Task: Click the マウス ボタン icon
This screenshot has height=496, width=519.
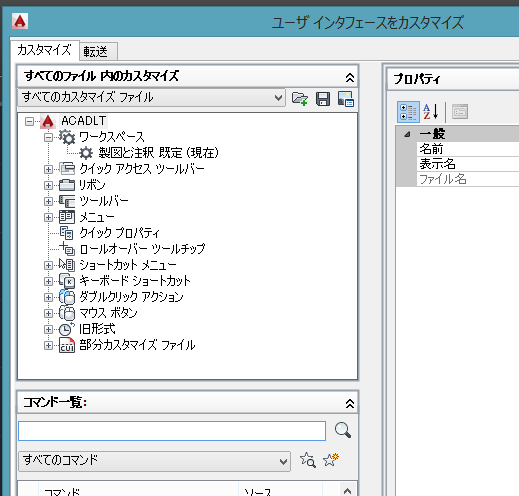Action: point(67,313)
